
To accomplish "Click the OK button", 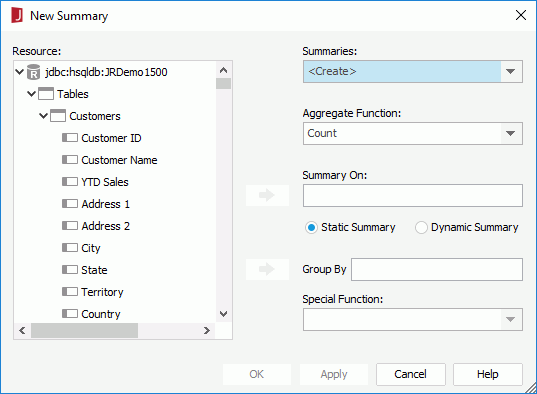I will tap(257, 374).
